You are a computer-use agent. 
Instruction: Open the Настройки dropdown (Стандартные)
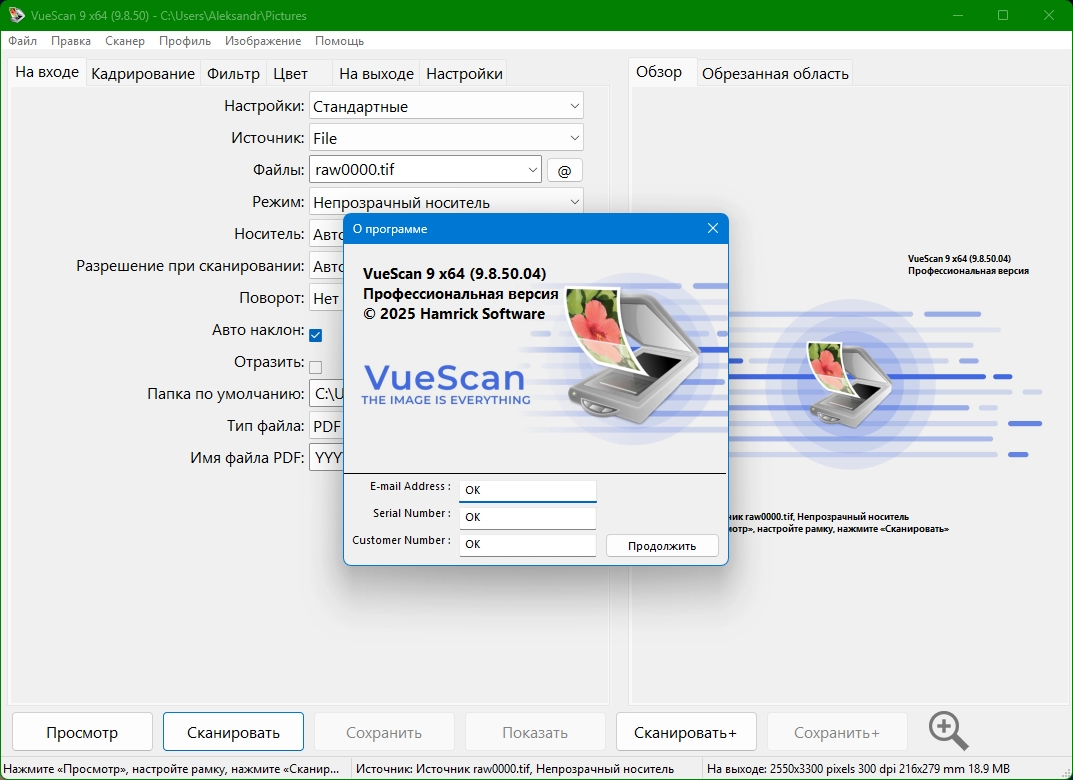click(x=446, y=106)
